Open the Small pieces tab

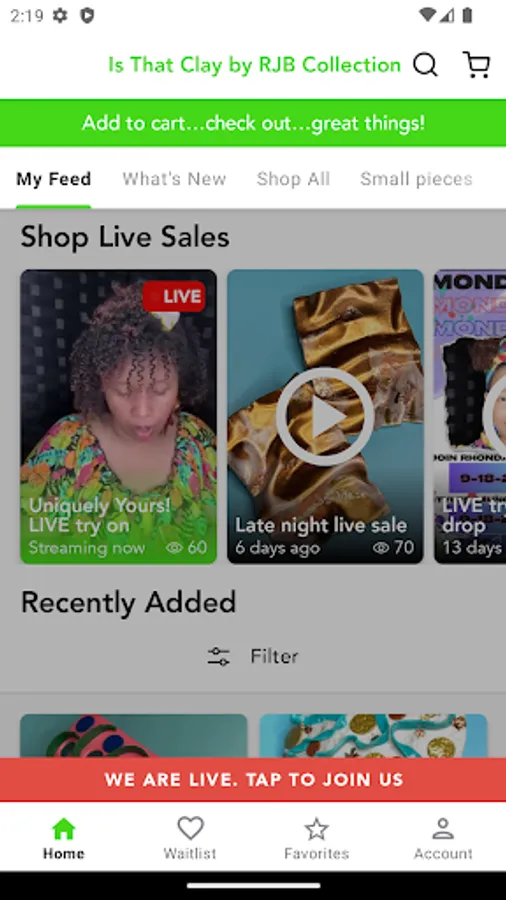pyautogui.click(x=417, y=179)
